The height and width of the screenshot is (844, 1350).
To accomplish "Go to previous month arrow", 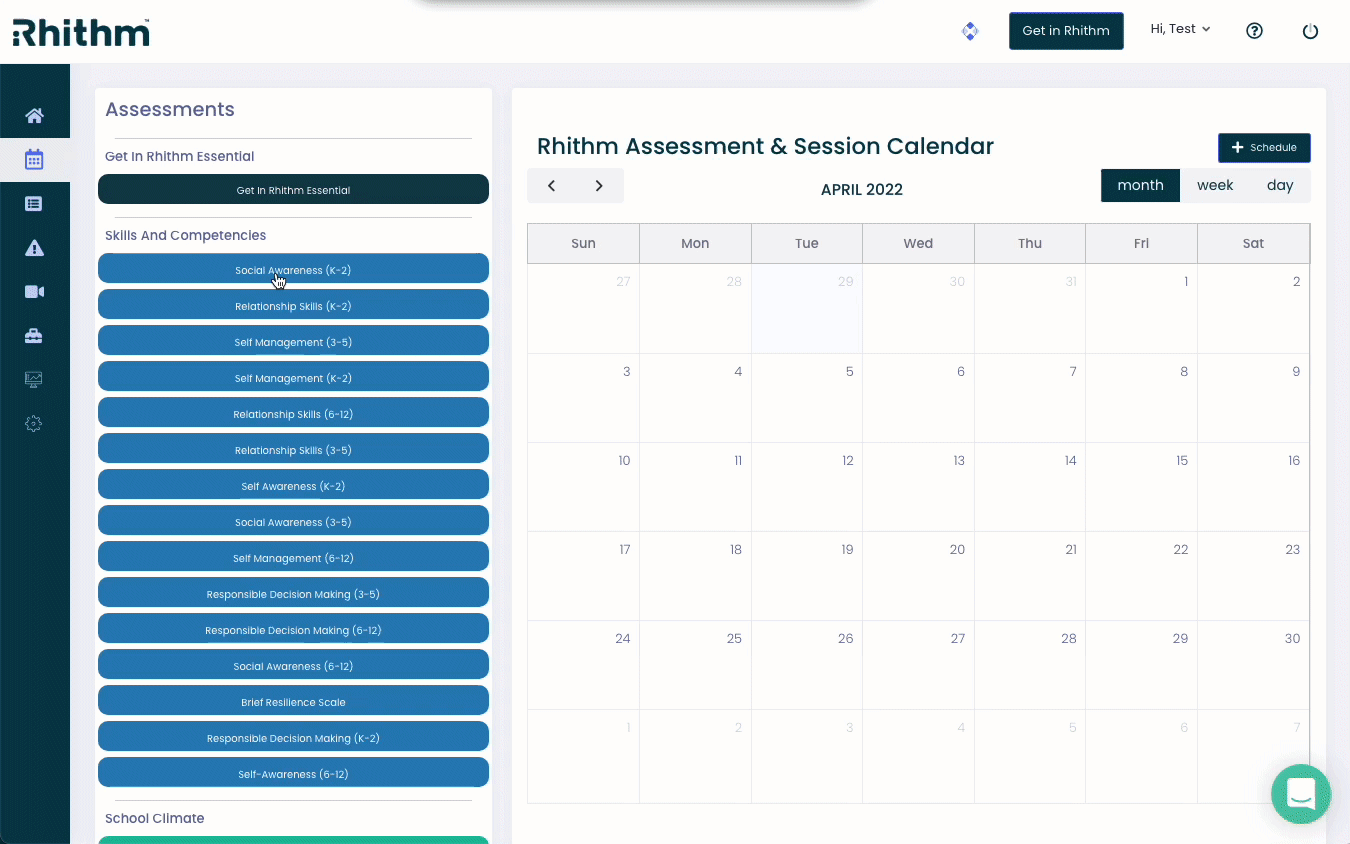I will pyautogui.click(x=551, y=186).
